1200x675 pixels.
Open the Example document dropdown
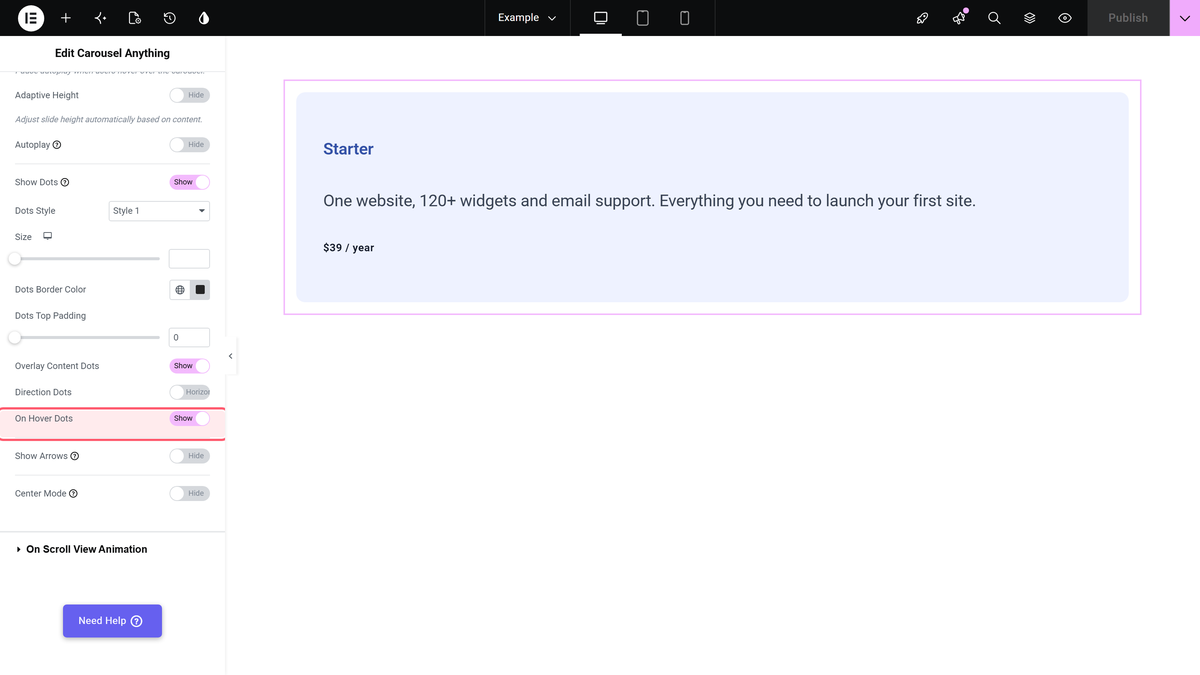tap(527, 18)
